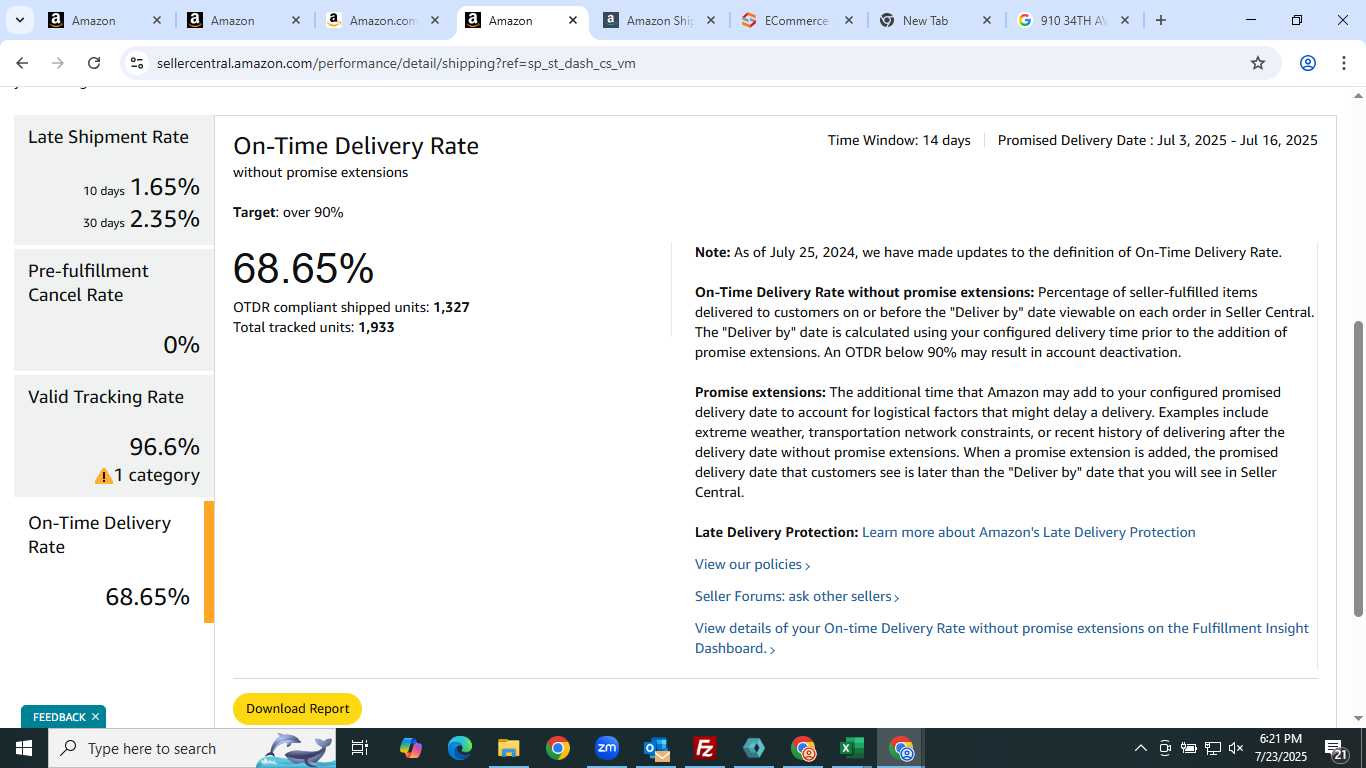Go back to the previous page
Screen dimensions: 1366x768
[x=22, y=63]
